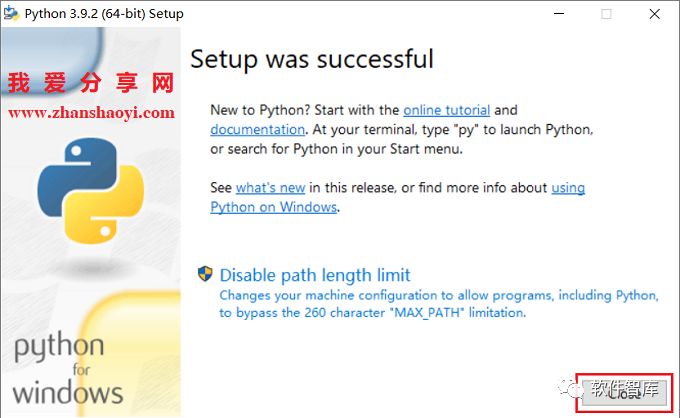Click the MAX_PATH limitation description text
This screenshot has height=418, width=680.
439,304
